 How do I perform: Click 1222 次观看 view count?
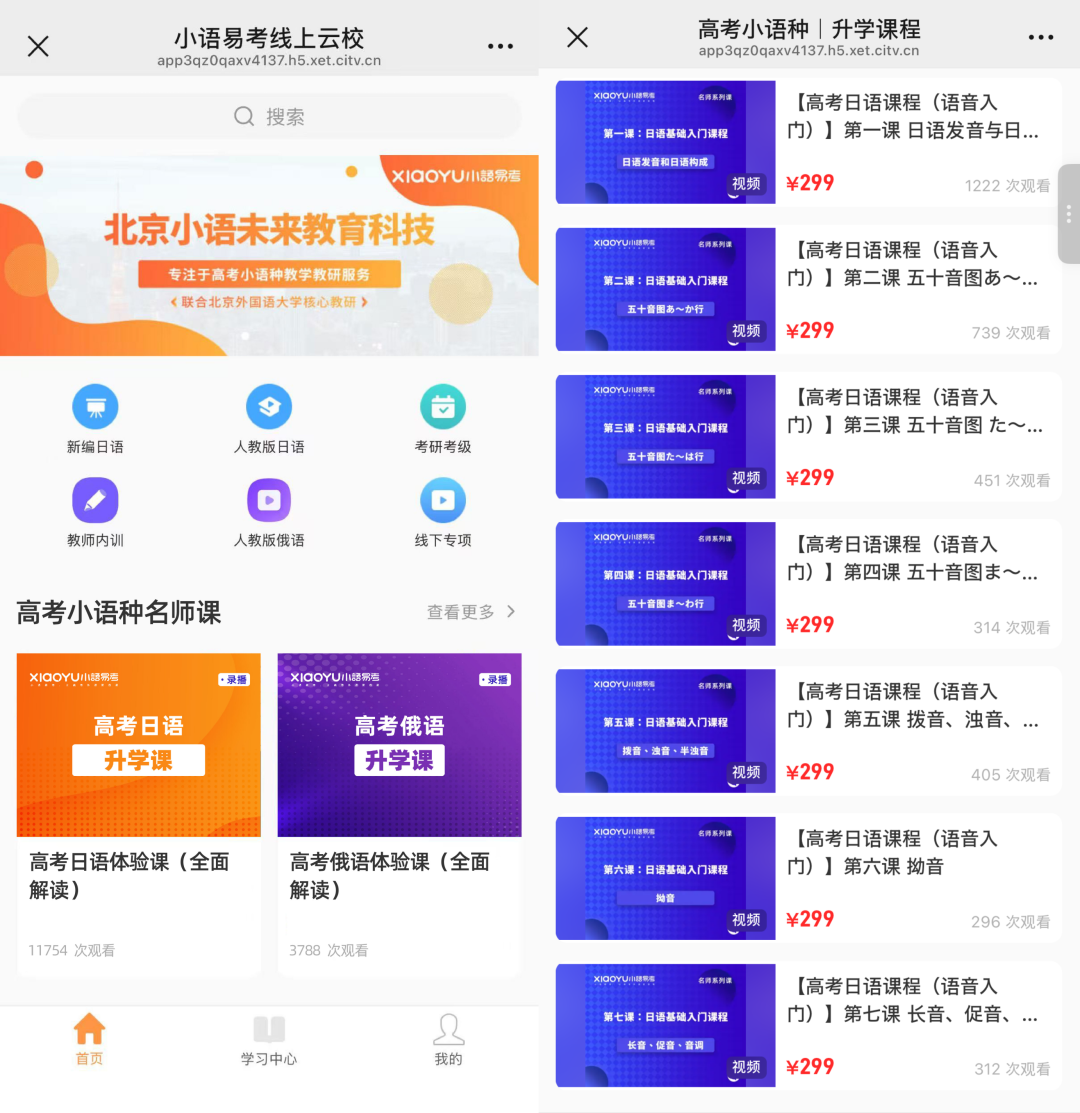pyautogui.click(x=1007, y=186)
